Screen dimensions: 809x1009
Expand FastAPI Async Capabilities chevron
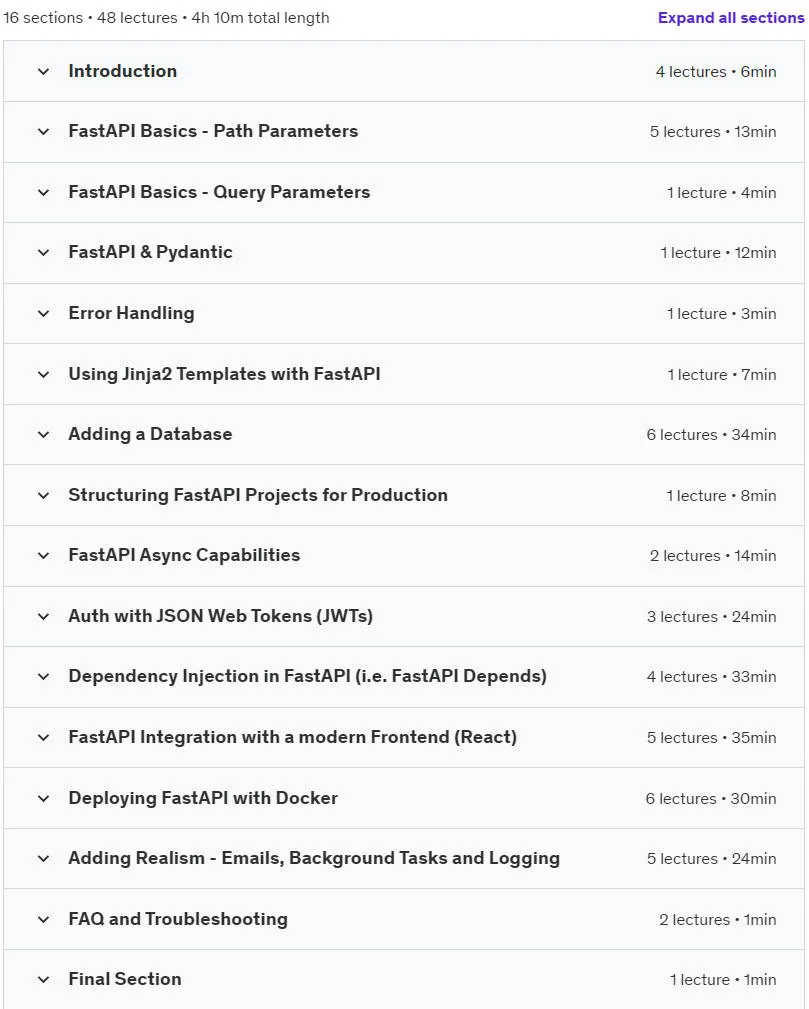coord(43,556)
